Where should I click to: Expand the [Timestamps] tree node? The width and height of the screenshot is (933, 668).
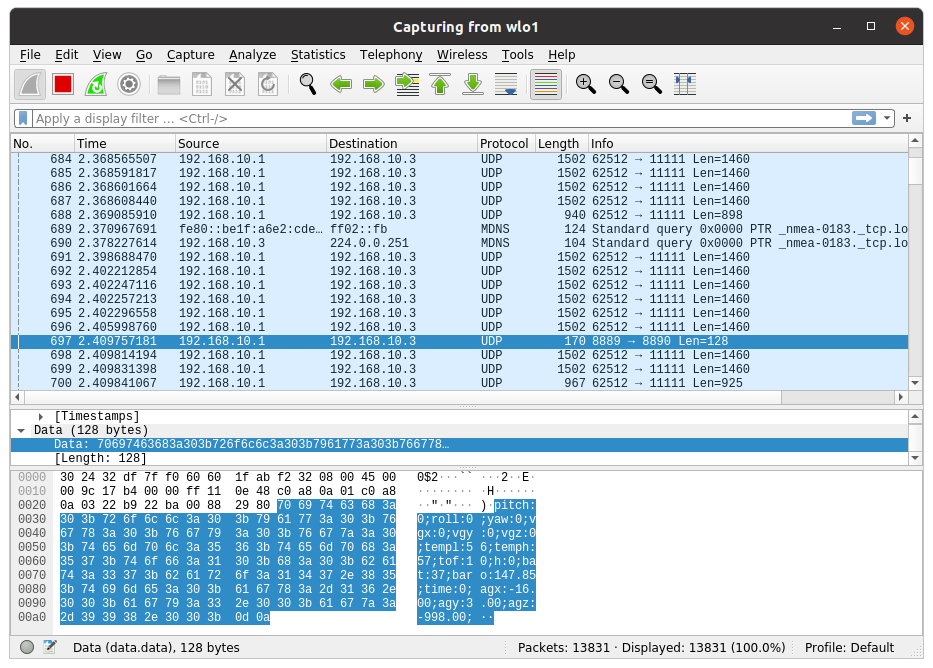(41, 416)
